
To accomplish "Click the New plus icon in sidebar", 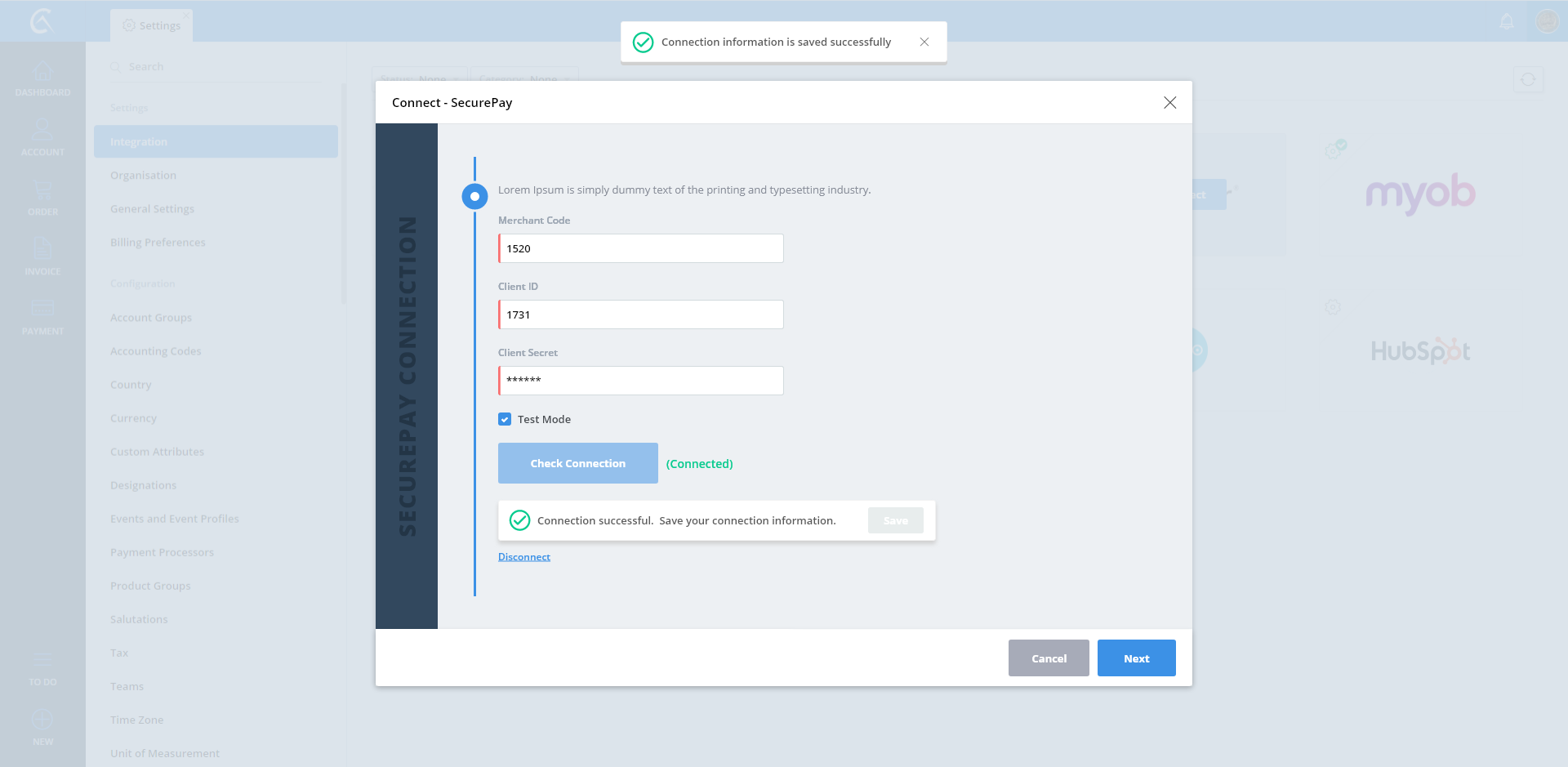I will point(42,720).
